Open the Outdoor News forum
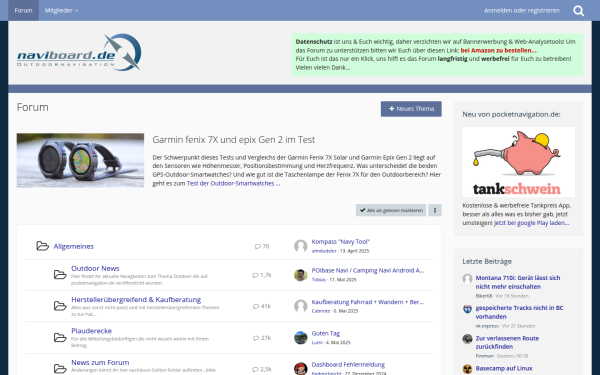 coord(95,268)
